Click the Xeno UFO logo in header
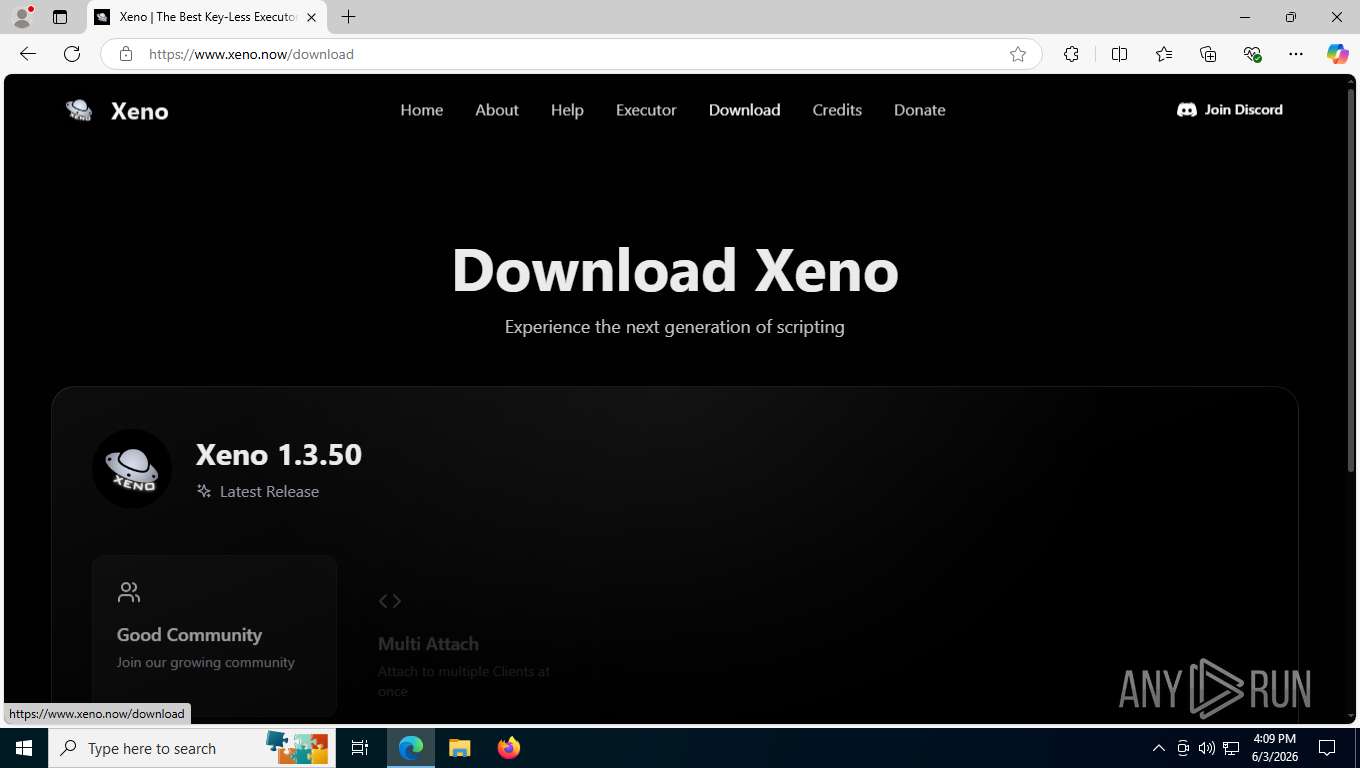 coord(79,110)
